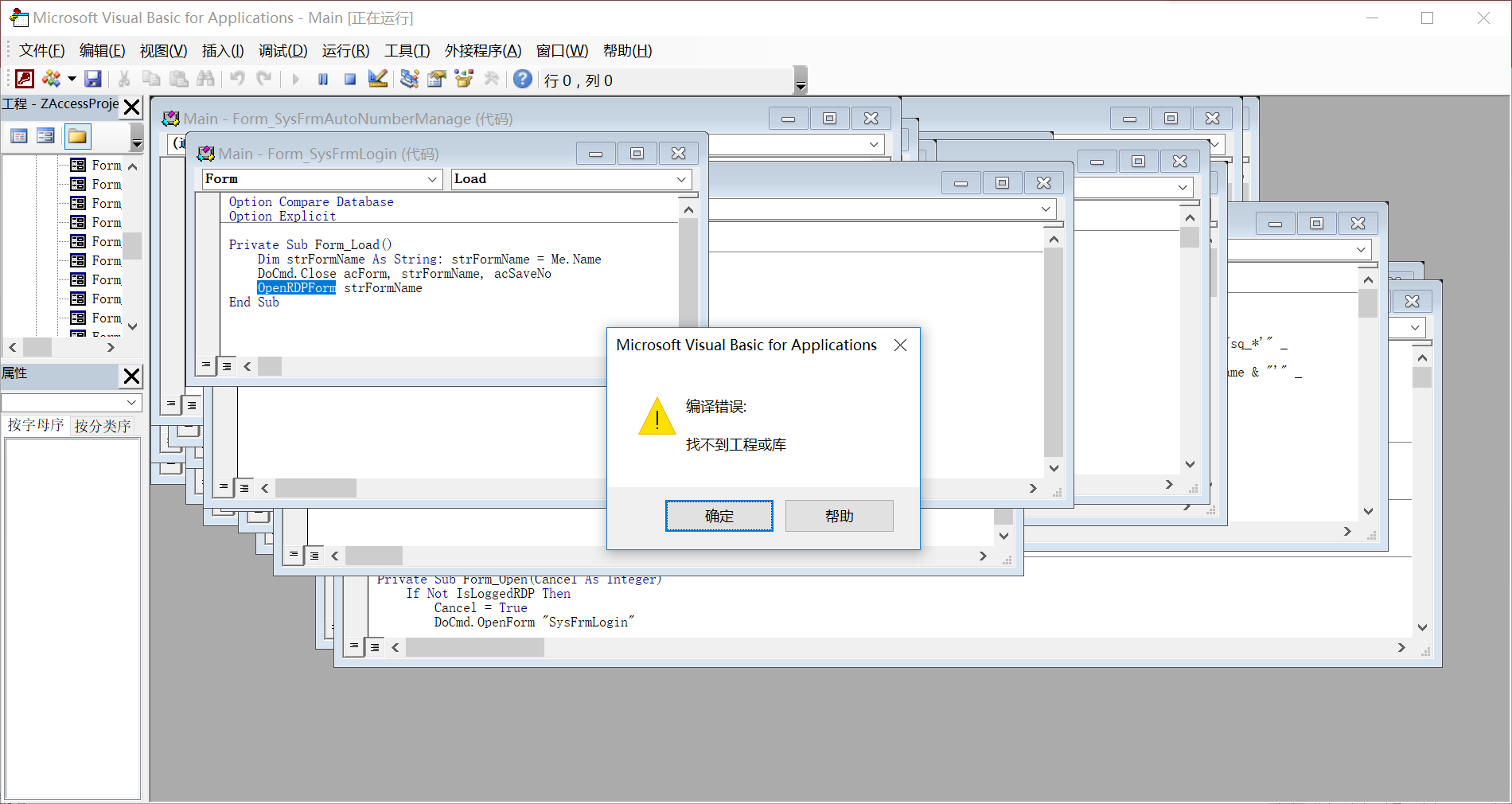This screenshot has height=804, width=1512.
Task: Click Procedure View button in SysFrmLogin window
Action: click(206, 365)
